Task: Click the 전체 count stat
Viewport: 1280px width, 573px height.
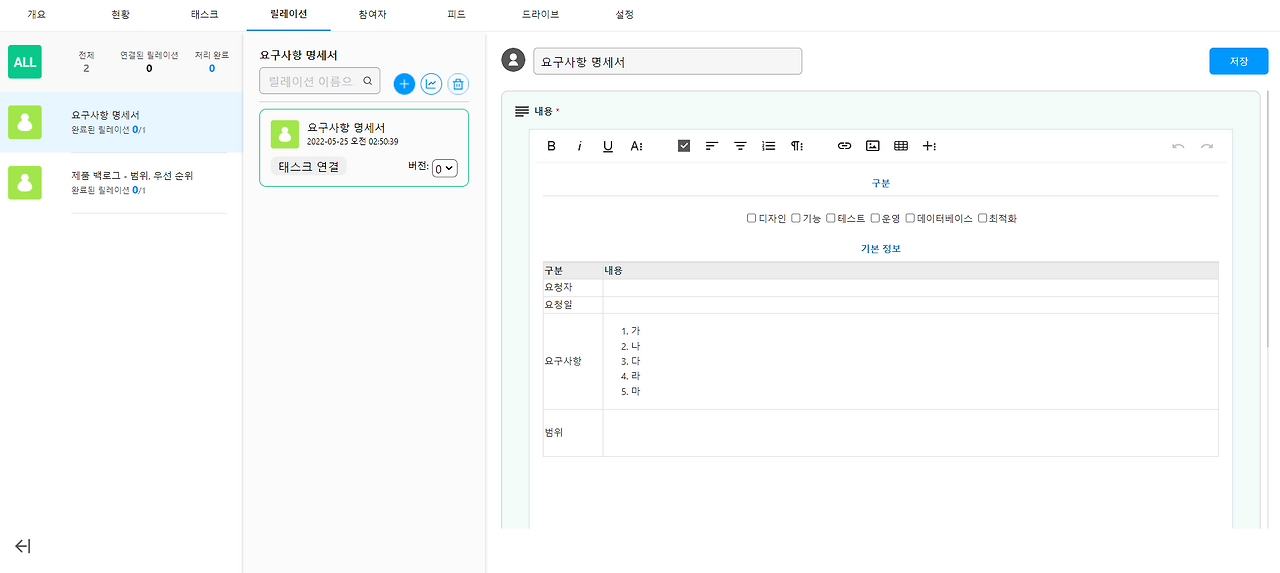Action: coord(86,62)
